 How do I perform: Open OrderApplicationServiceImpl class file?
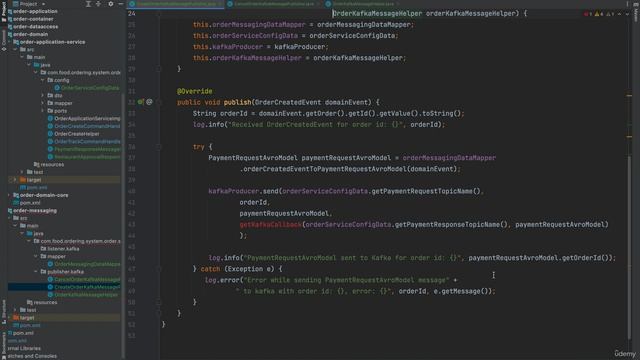pyautogui.click(x=84, y=119)
